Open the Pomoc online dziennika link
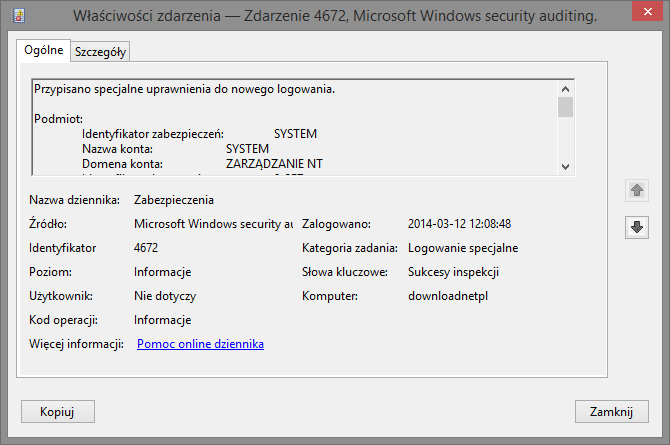This screenshot has height=445, width=670. [x=200, y=344]
